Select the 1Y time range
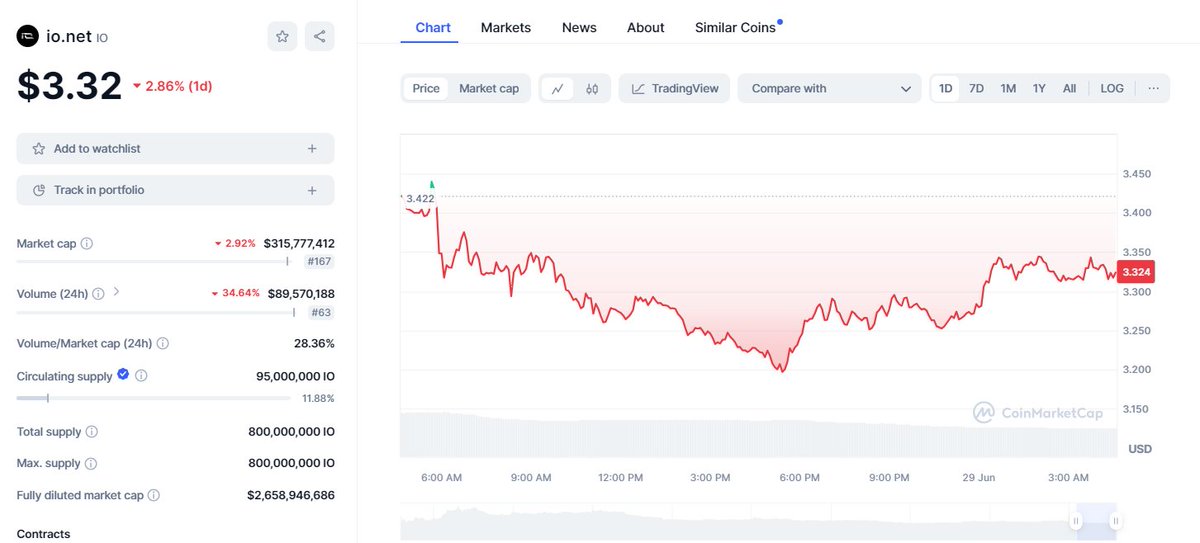1200x543 pixels. tap(1039, 88)
